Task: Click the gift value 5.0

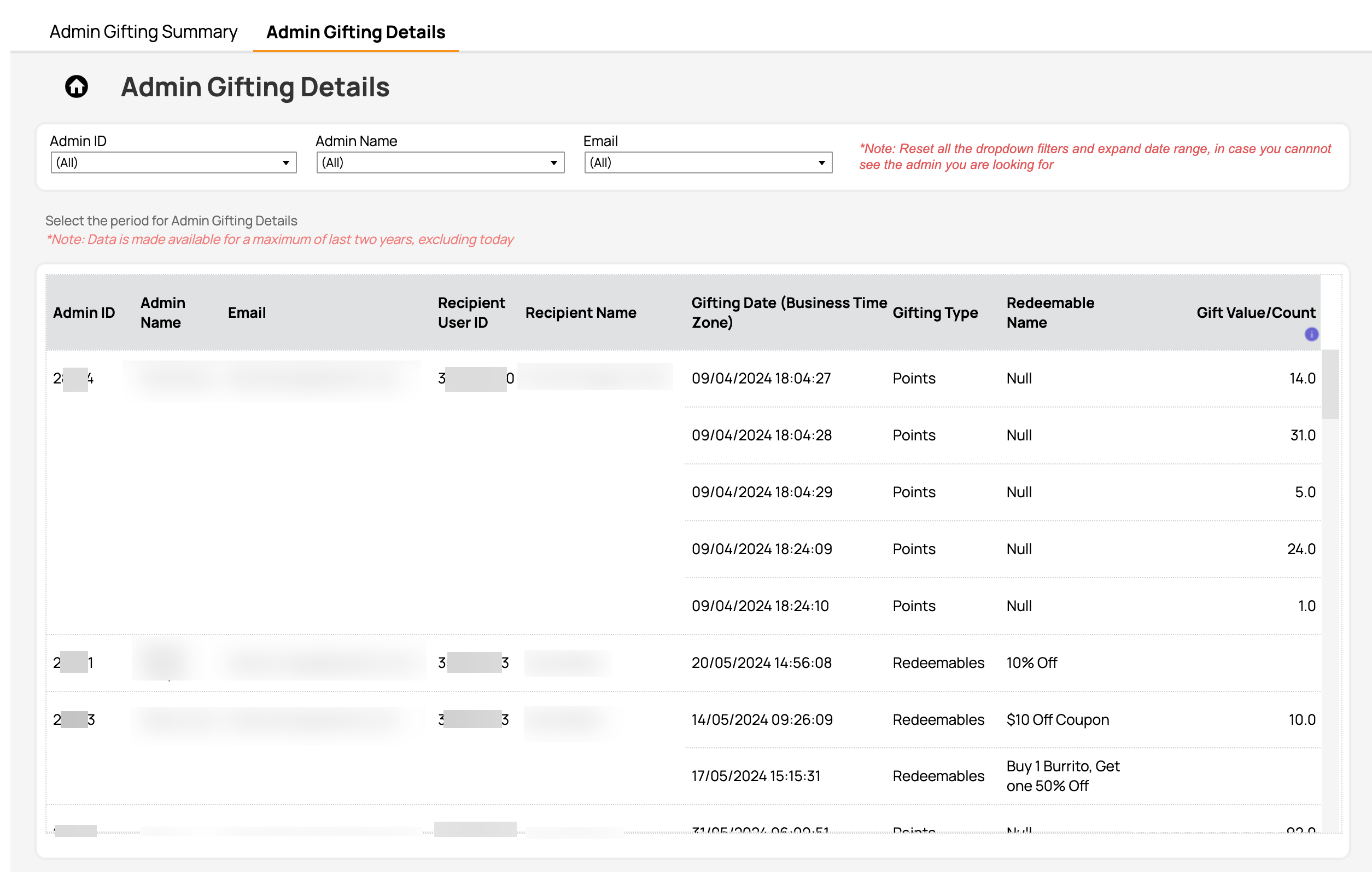Action: point(1305,492)
